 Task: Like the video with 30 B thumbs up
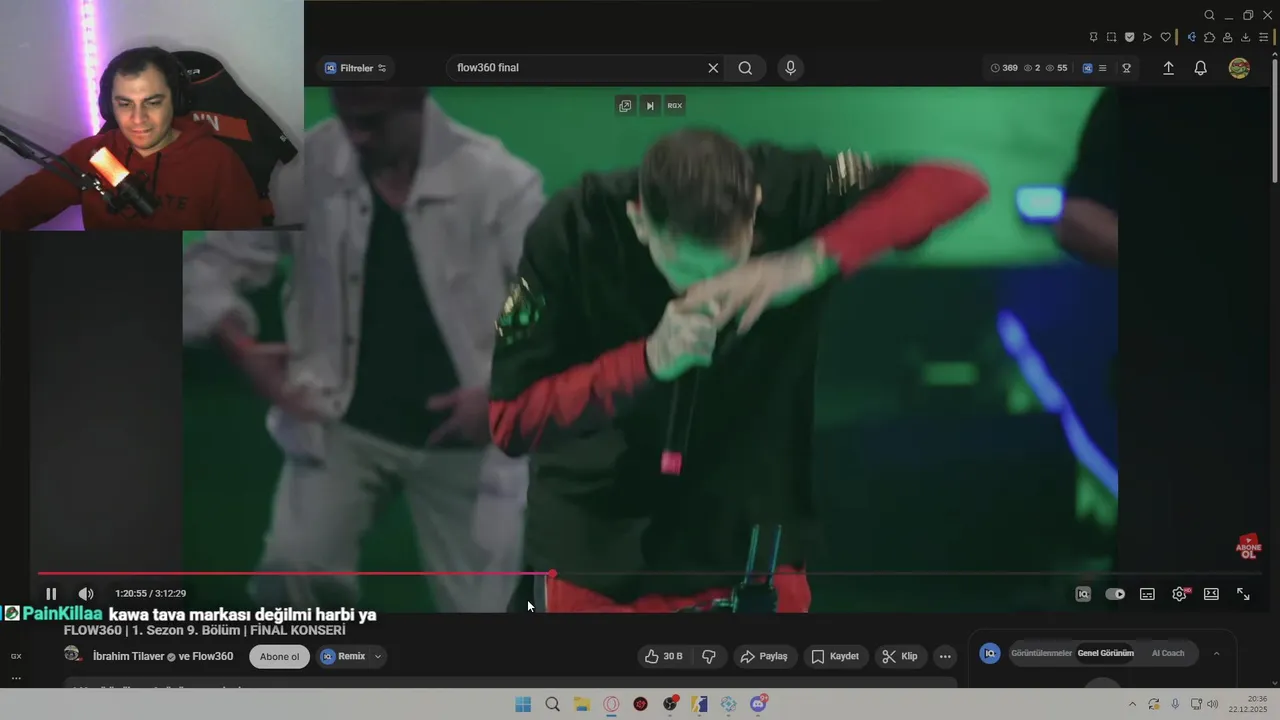663,656
